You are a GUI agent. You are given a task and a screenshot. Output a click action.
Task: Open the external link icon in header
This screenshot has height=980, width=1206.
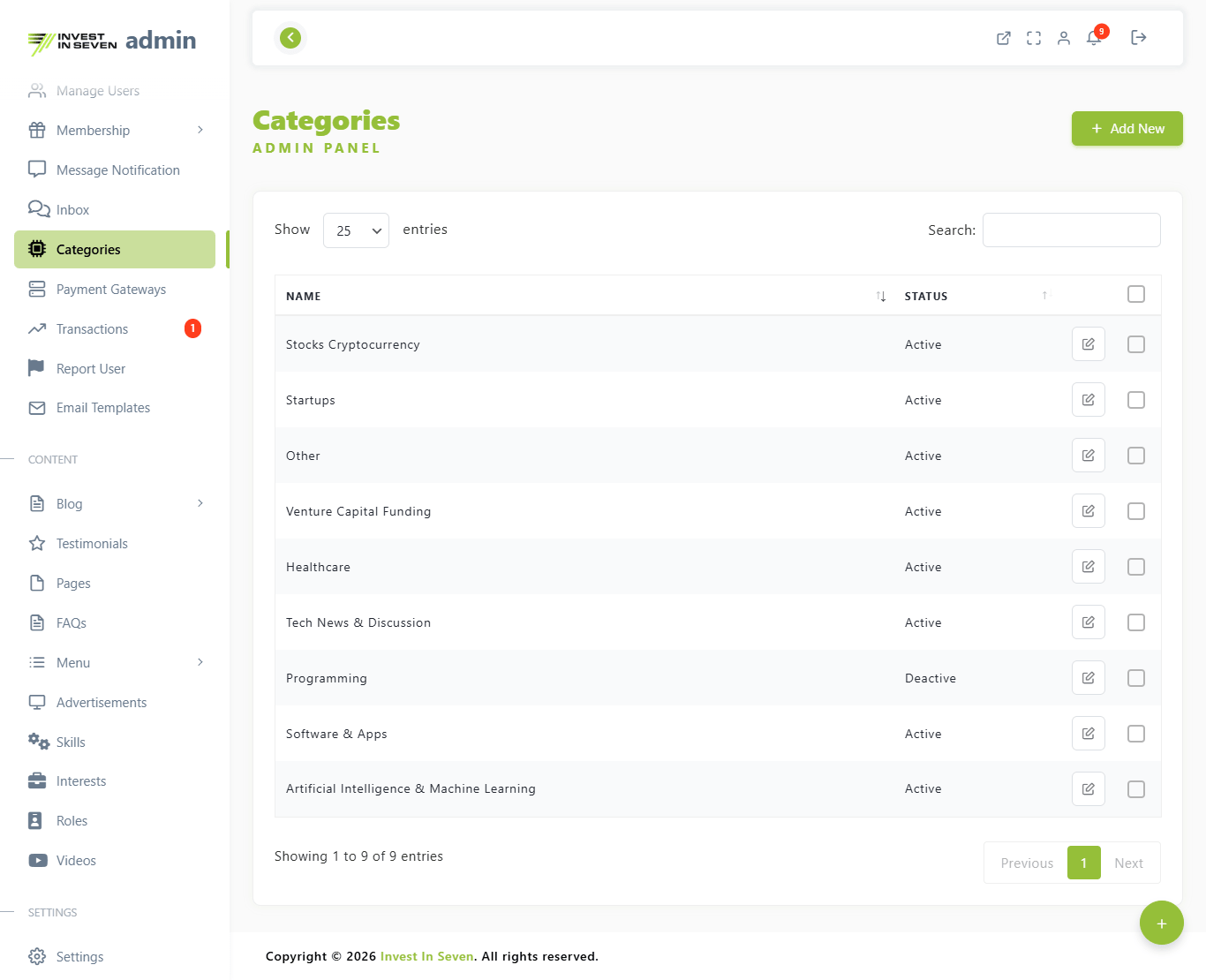pos(1004,38)
